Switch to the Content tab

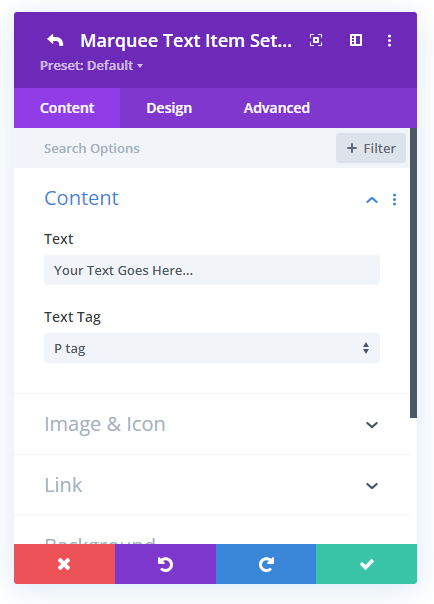pyautogui.click(x=67, y=108)
